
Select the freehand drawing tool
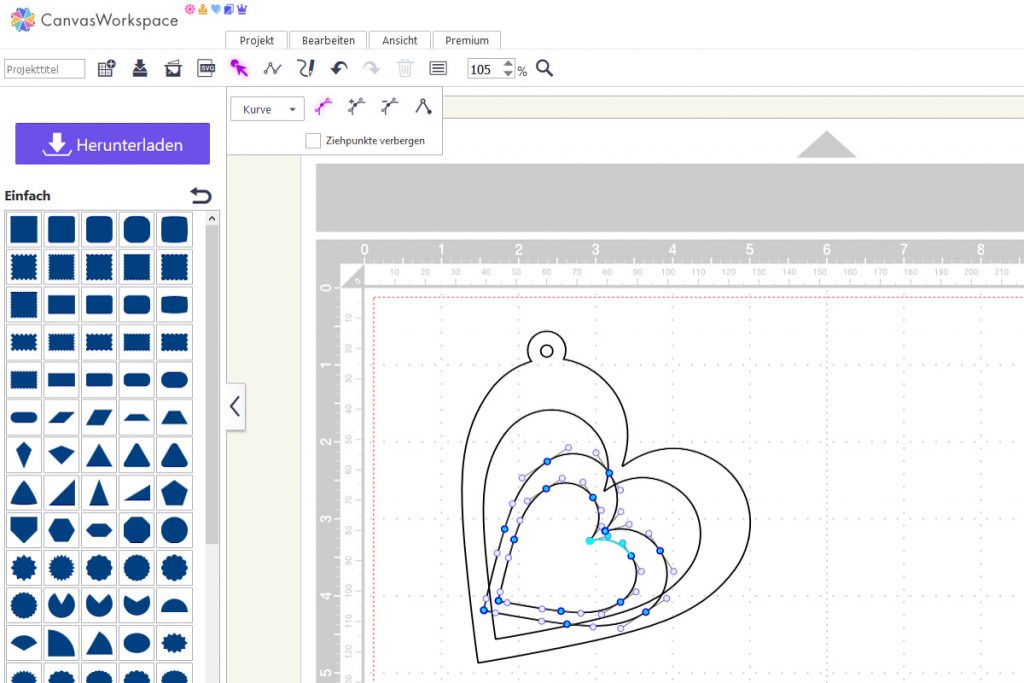click(306, 68)
